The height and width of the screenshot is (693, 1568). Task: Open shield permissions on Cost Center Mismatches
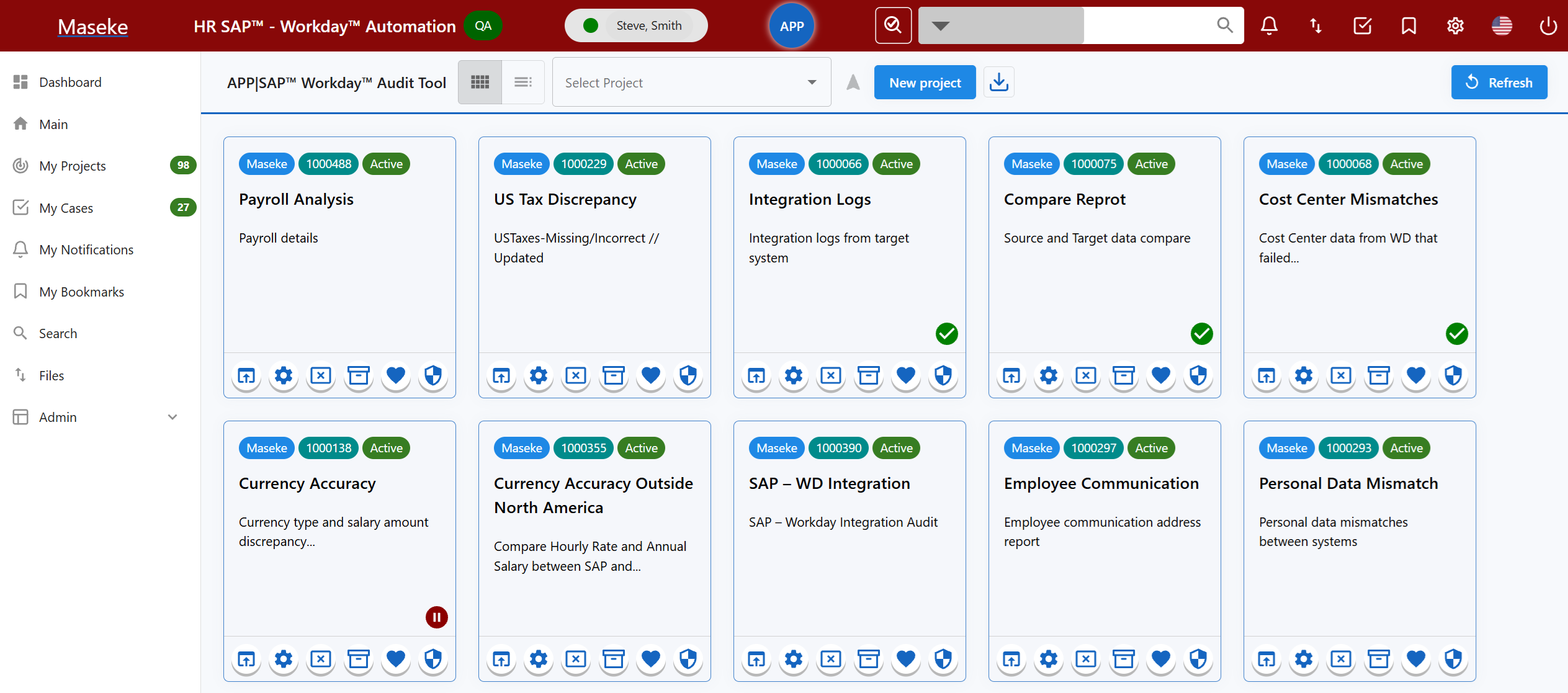click(1453, 376)
